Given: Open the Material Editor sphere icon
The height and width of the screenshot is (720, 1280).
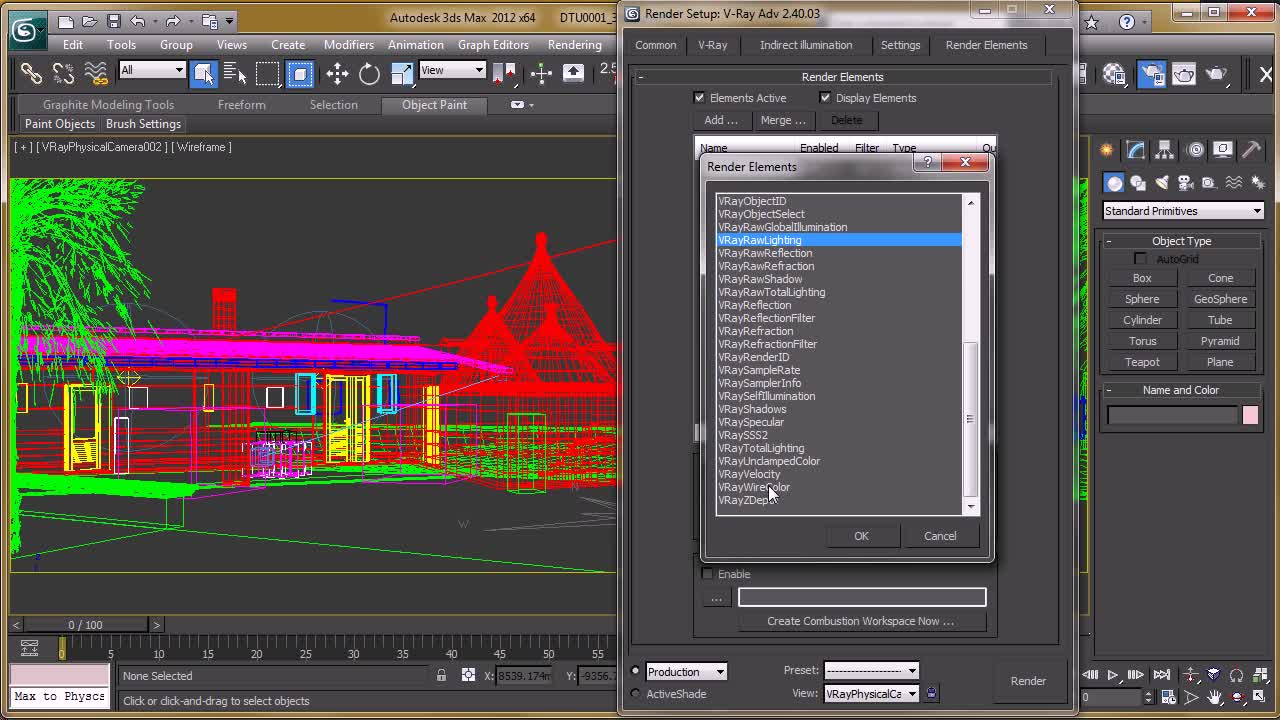Looking at the screenshot, I should click(1114, 74).
